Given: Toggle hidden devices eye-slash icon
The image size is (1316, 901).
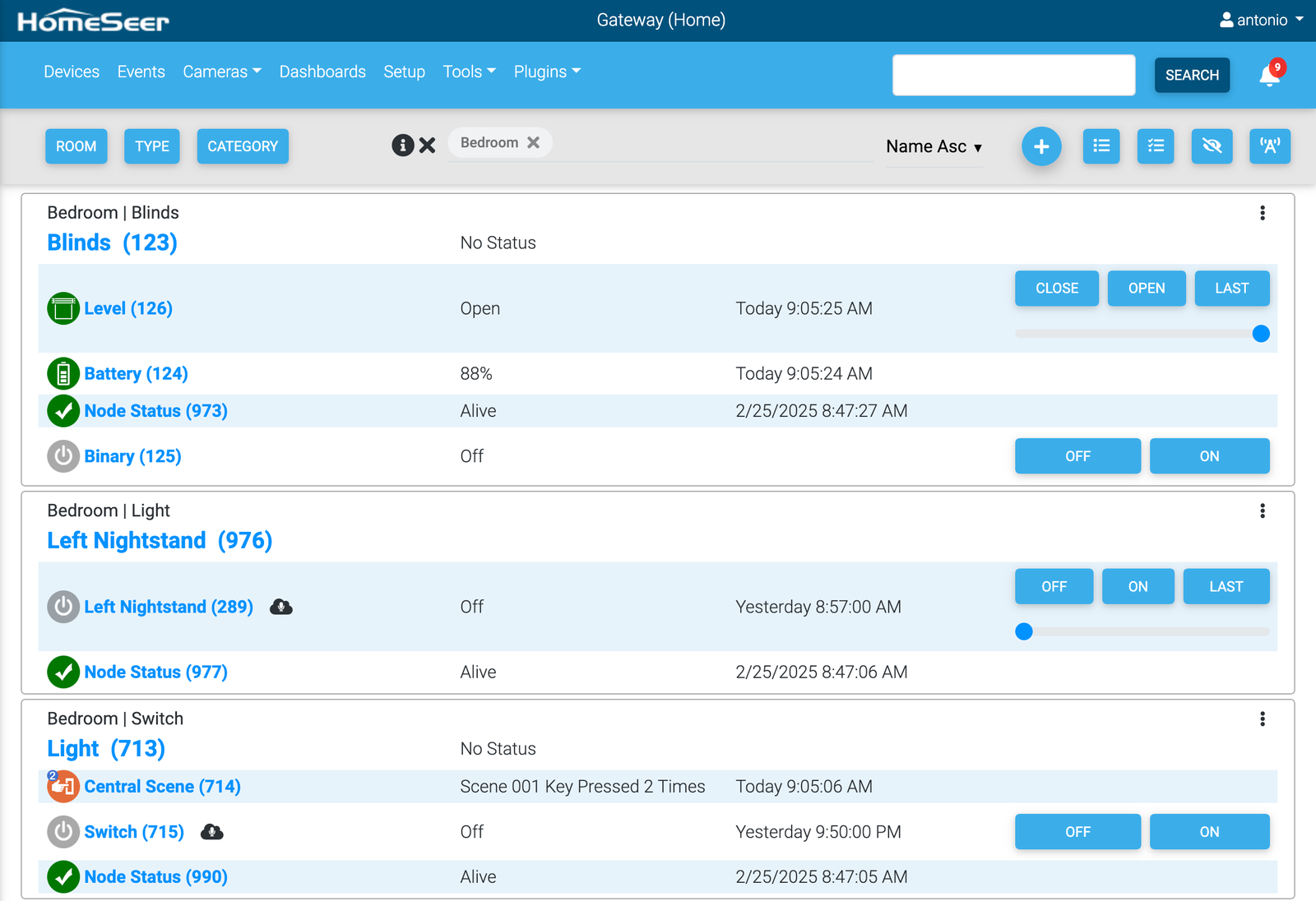Looking at the screenshot, I should 1212,146.
